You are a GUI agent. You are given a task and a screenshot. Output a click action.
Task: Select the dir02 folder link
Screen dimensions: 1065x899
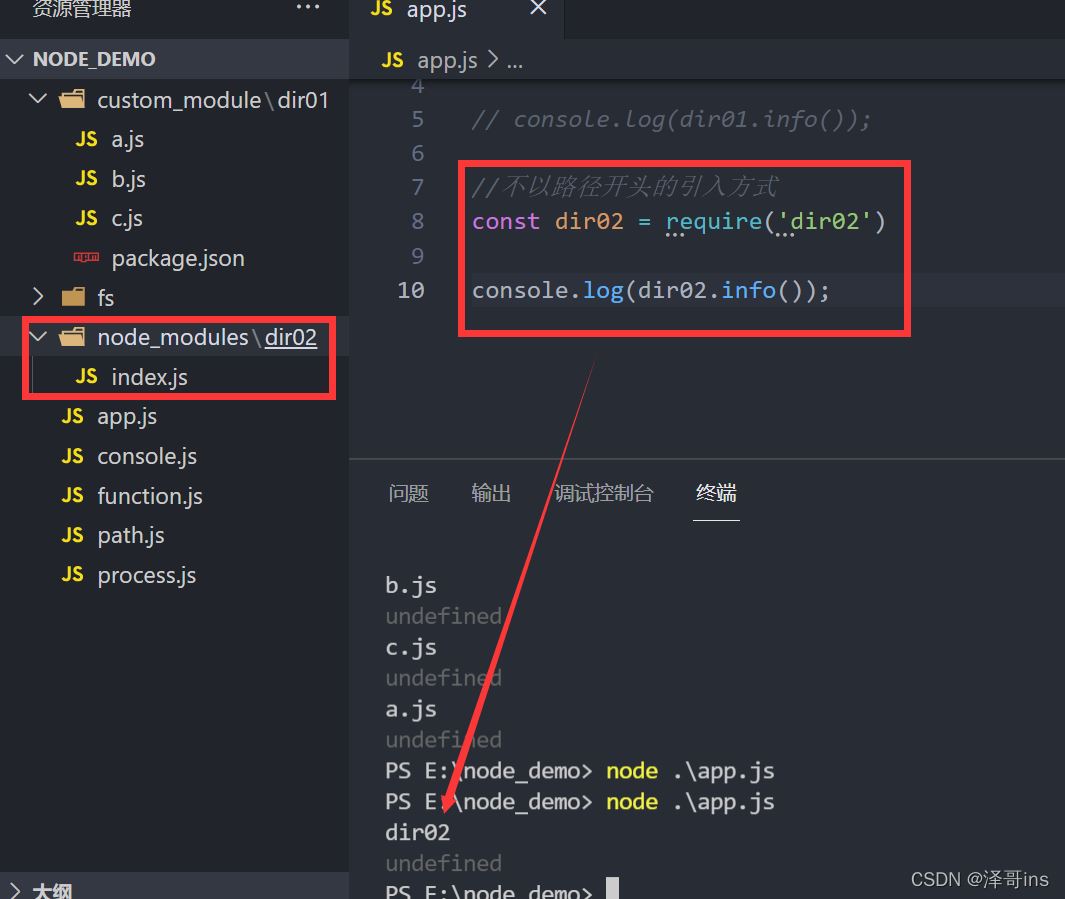(291, 337)
